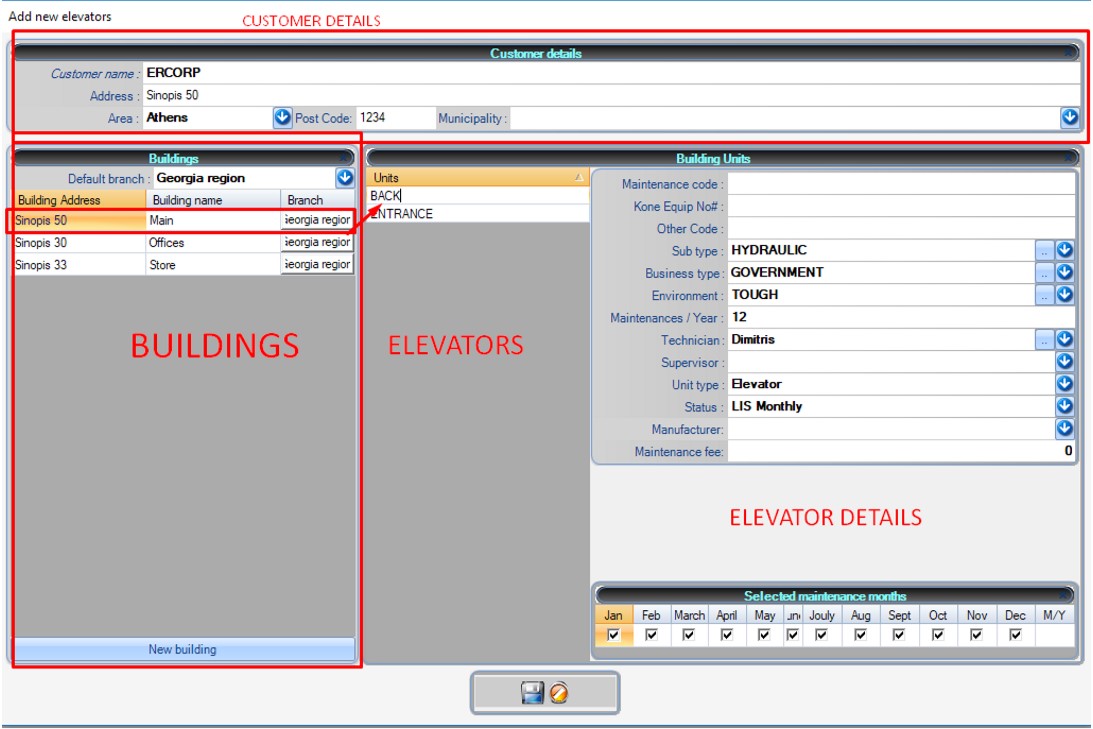Click the save floppy disk icon
The height and width of the screenshot is (729, 1093).
(532, 693)
